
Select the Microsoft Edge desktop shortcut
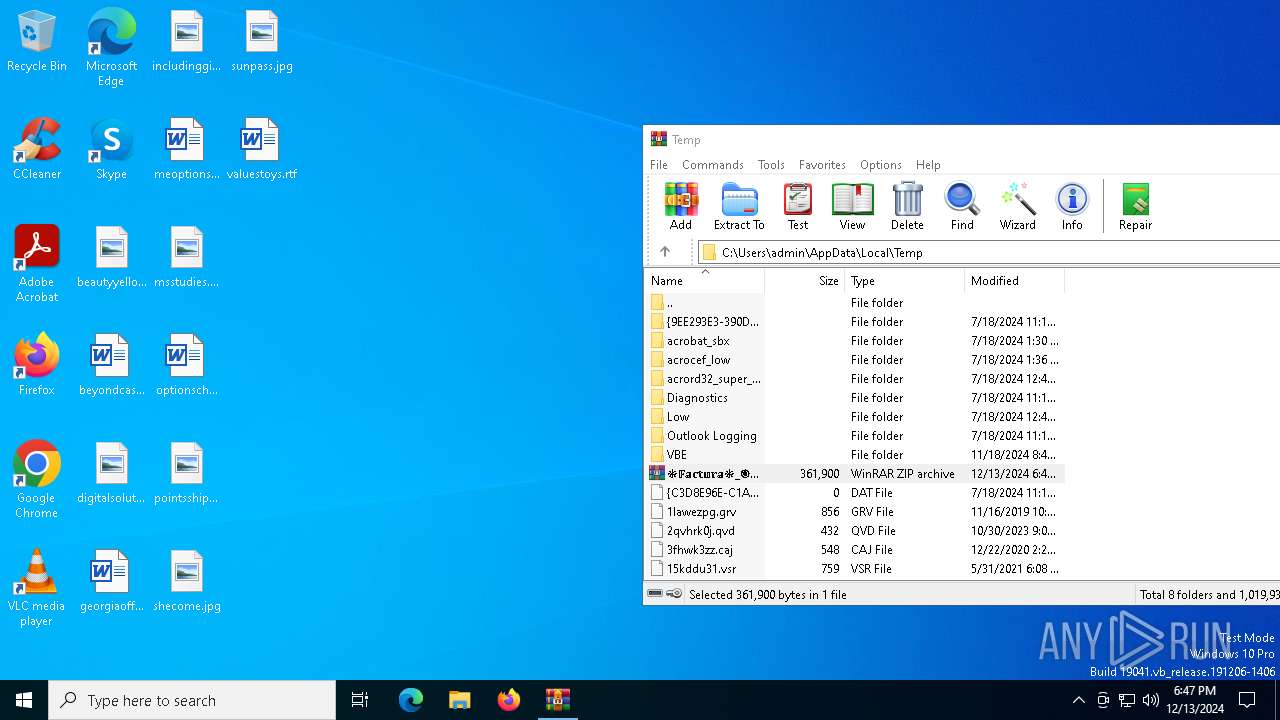(x=111, y=48)
